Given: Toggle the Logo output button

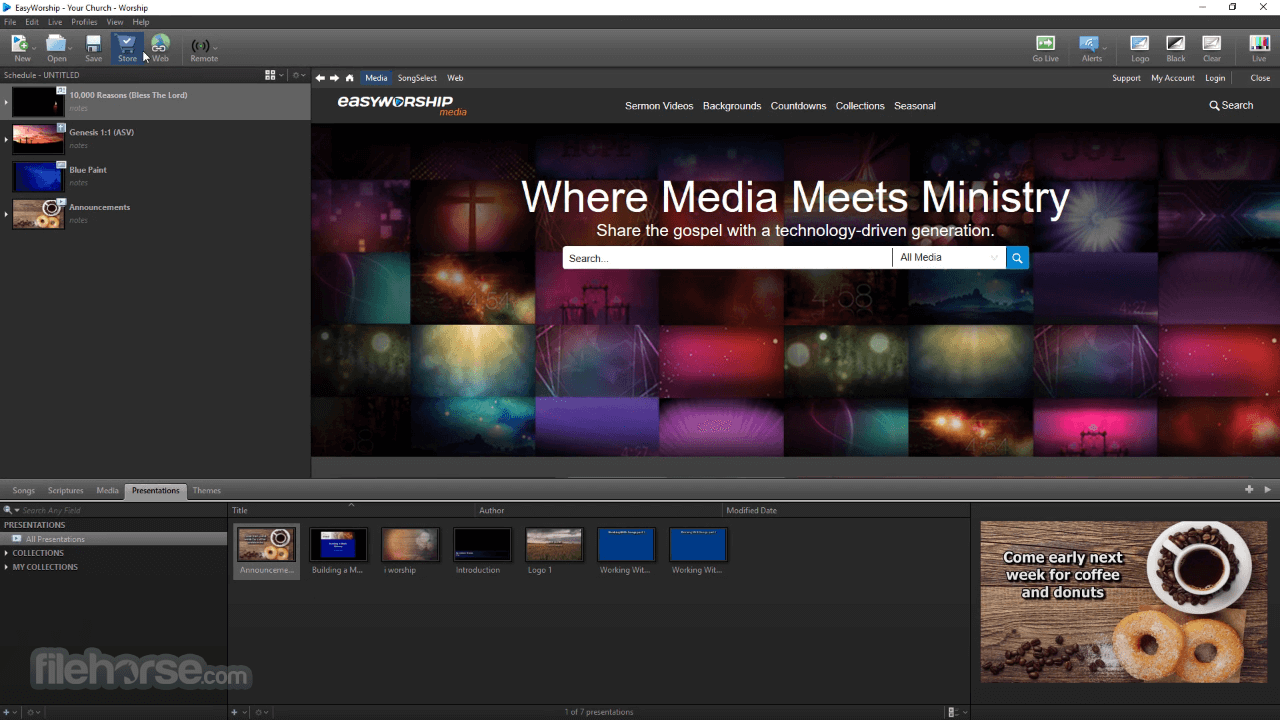Looking at the screenshot, I should (x=1140, y=43).
